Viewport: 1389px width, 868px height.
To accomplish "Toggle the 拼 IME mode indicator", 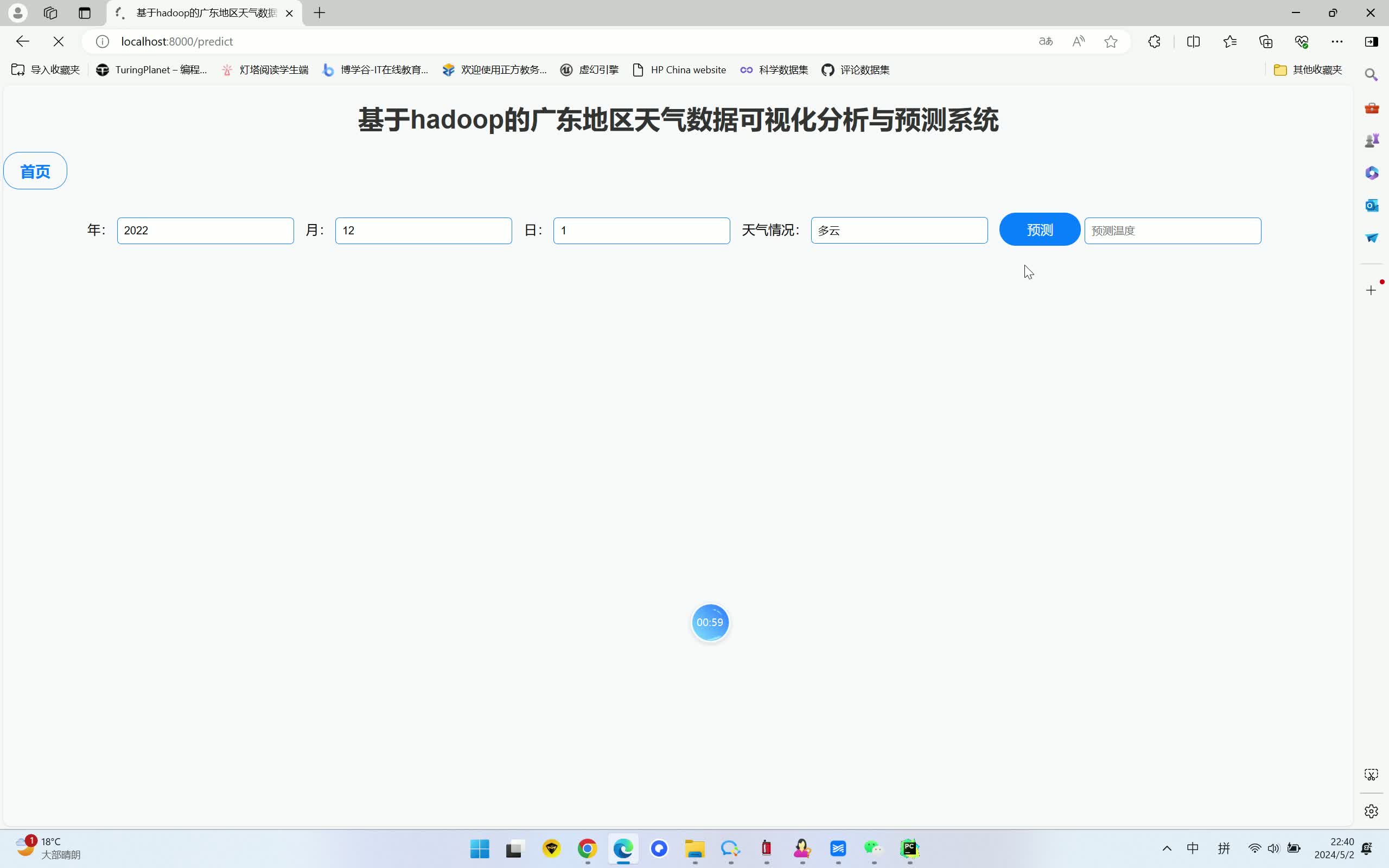I will pos(1224,848).
